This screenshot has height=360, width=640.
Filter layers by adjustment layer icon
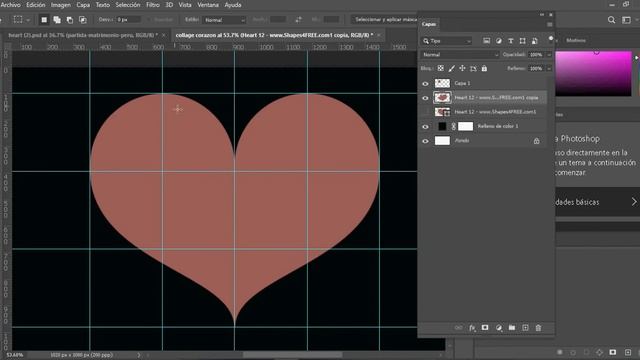pyautogui.click(x=499, y=41)
